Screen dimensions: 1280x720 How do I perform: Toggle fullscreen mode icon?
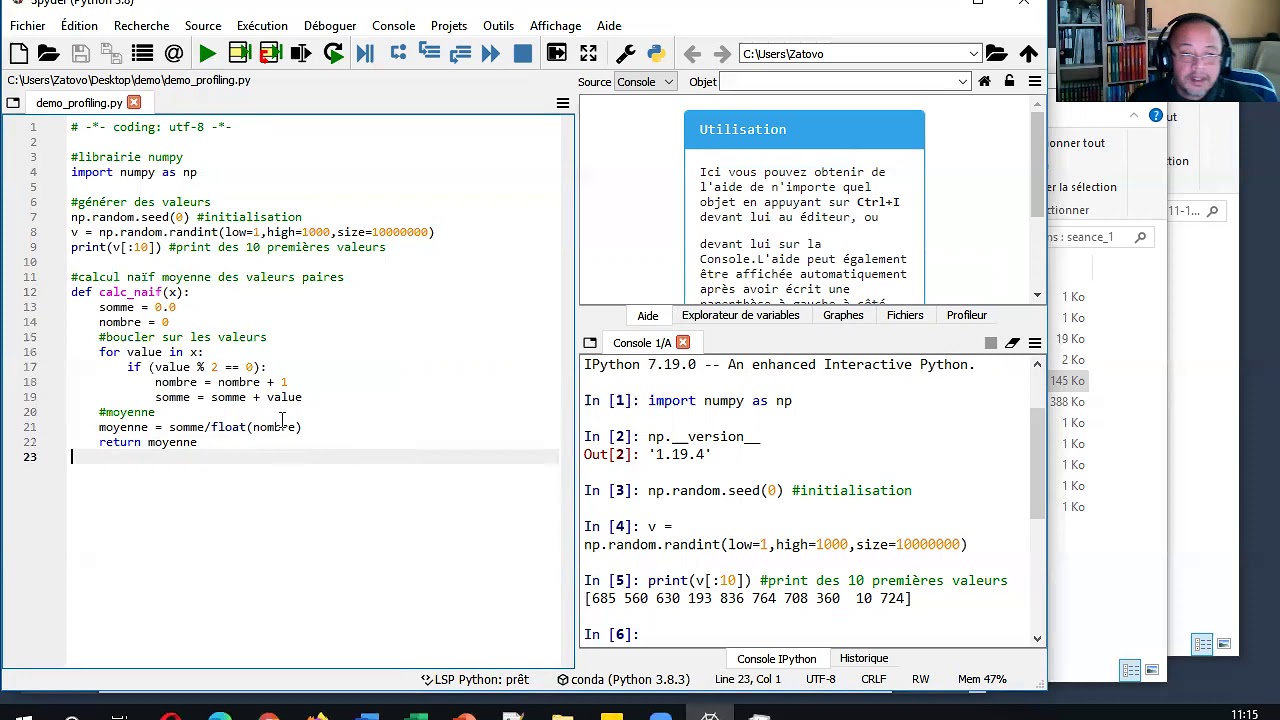click(x=588, y=54)
